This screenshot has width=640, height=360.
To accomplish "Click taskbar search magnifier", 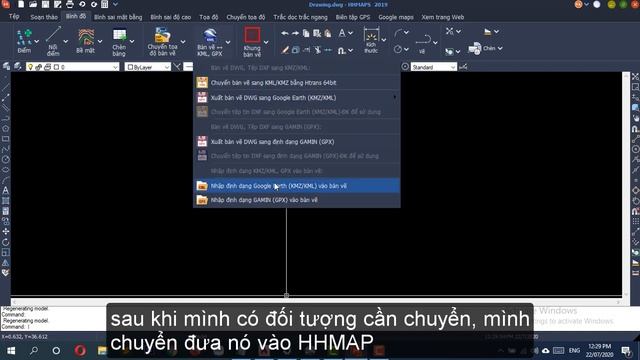I will [34, 350].
